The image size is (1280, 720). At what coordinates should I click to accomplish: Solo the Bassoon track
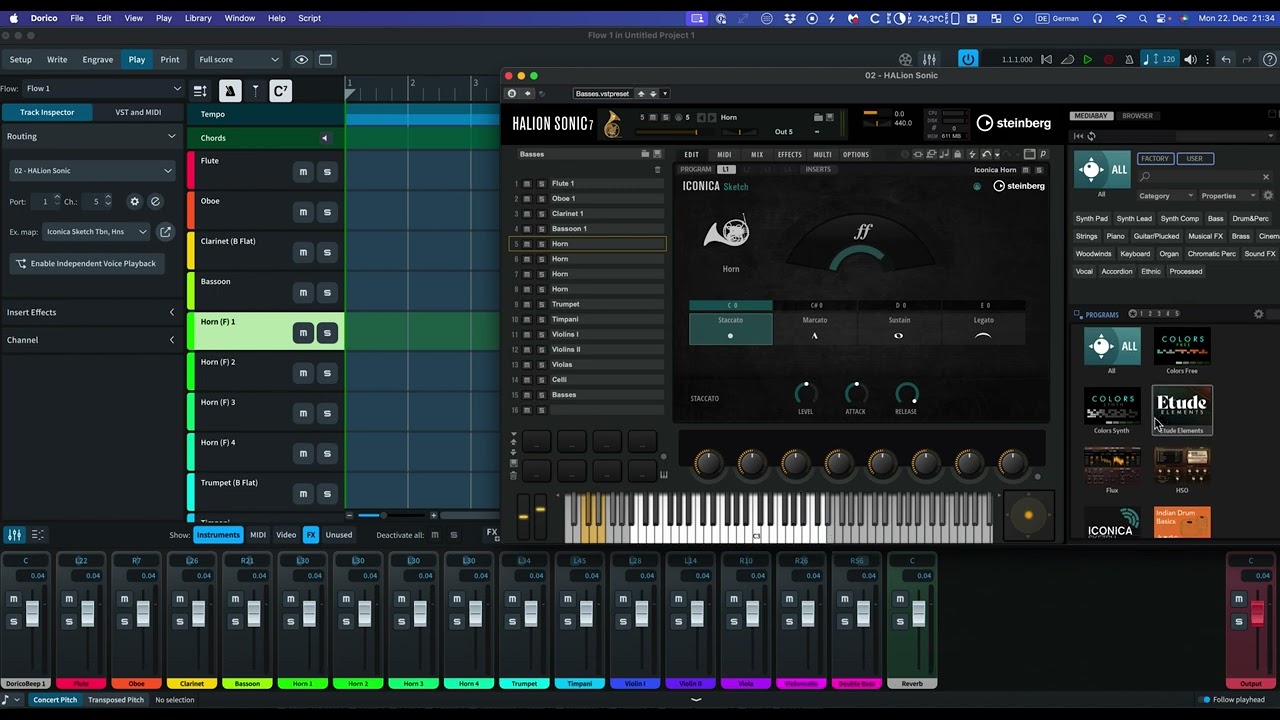point(327,292)
